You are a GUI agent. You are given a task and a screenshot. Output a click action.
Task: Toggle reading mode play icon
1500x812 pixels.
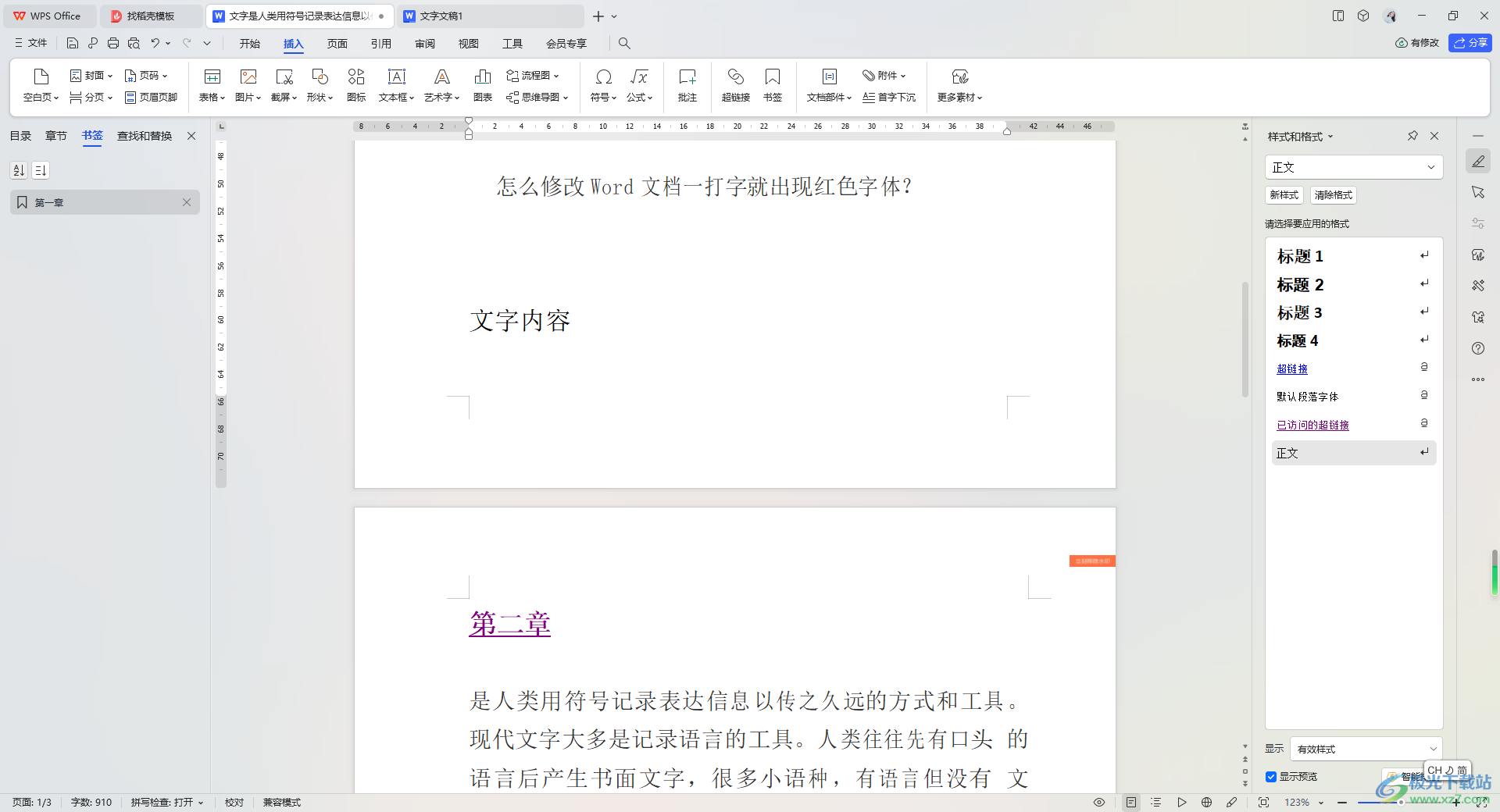coord(1181,803)
